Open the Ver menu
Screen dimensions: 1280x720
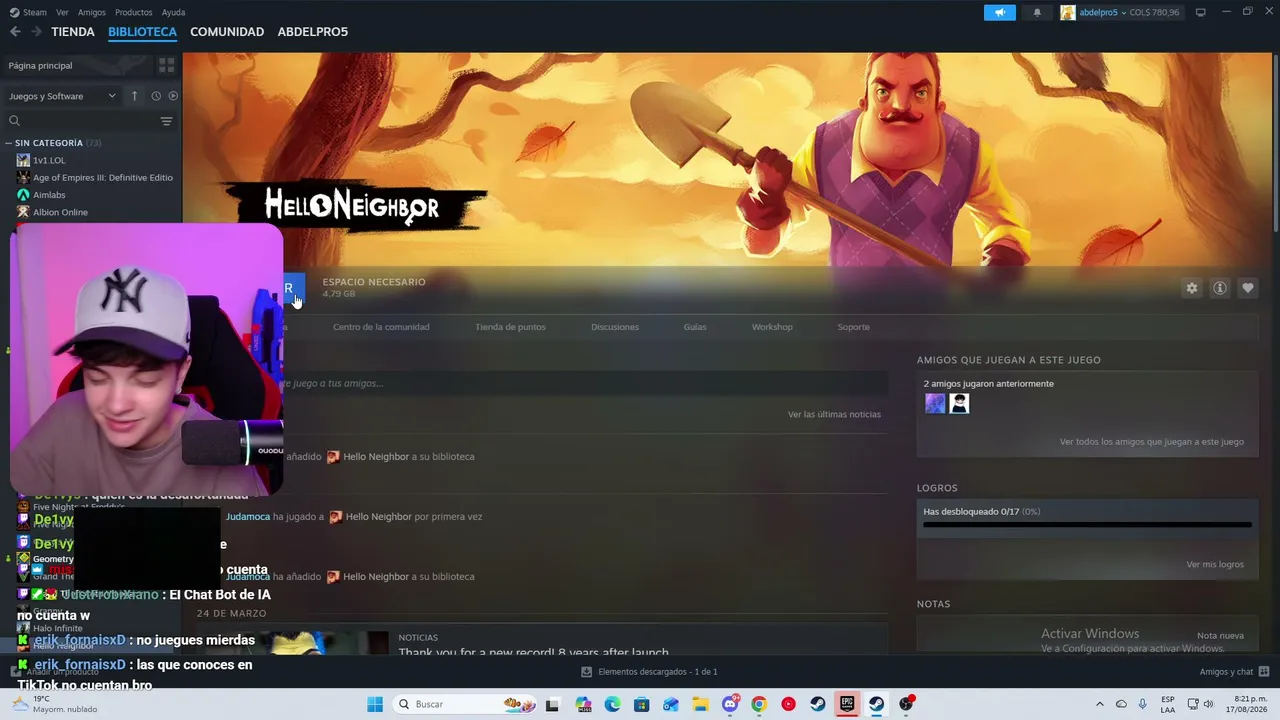[62, 12]
